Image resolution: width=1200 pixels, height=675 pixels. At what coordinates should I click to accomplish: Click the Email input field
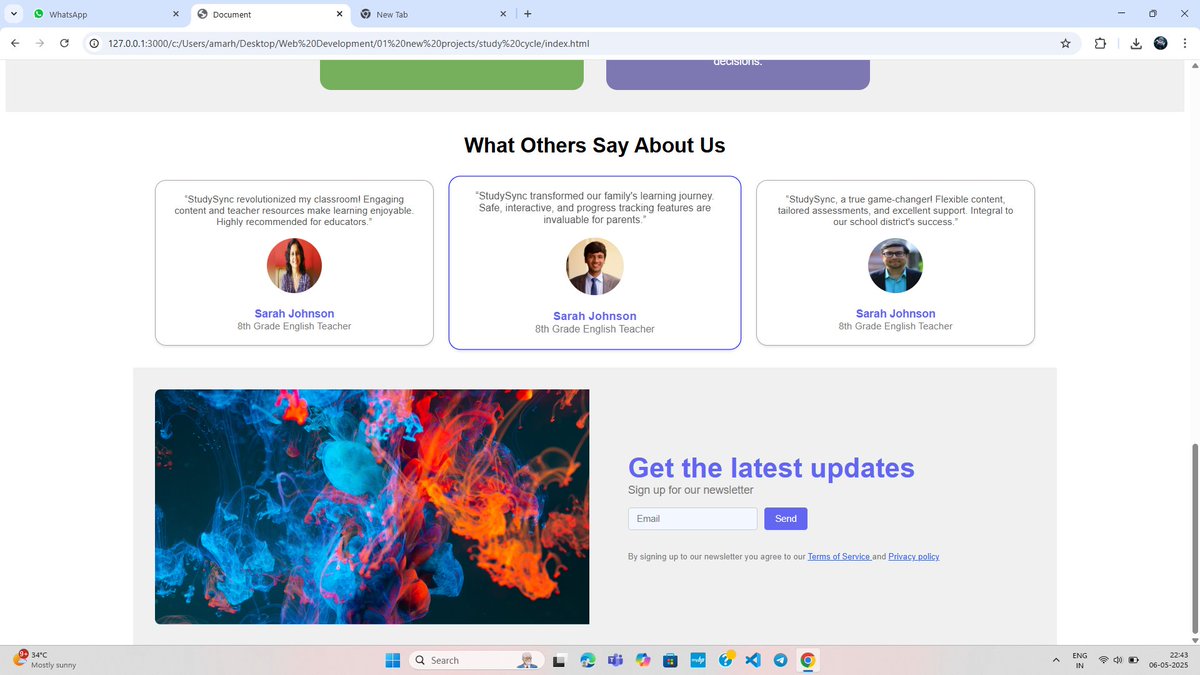click(692, 519)
